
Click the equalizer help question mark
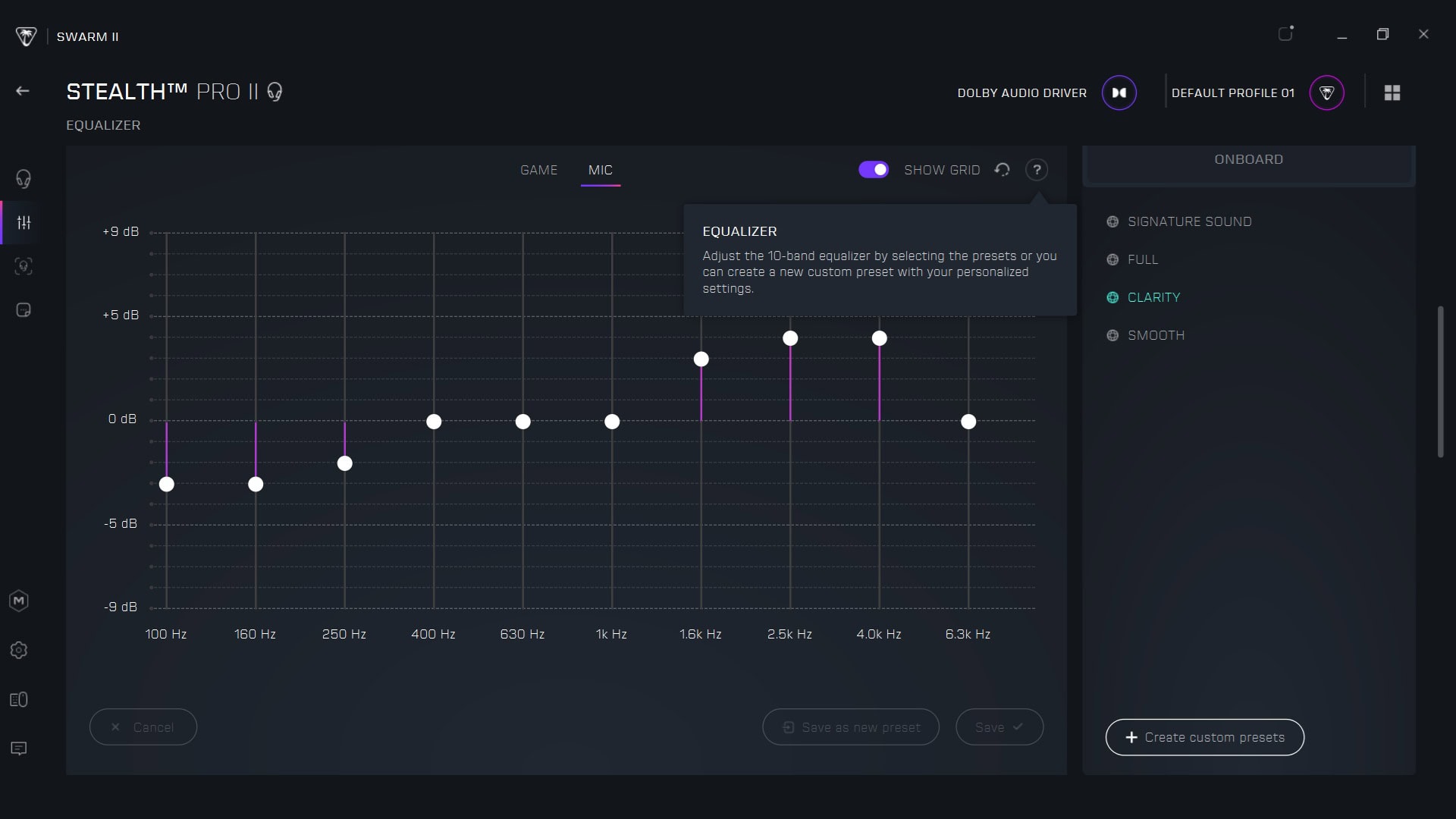[1037, 170]
